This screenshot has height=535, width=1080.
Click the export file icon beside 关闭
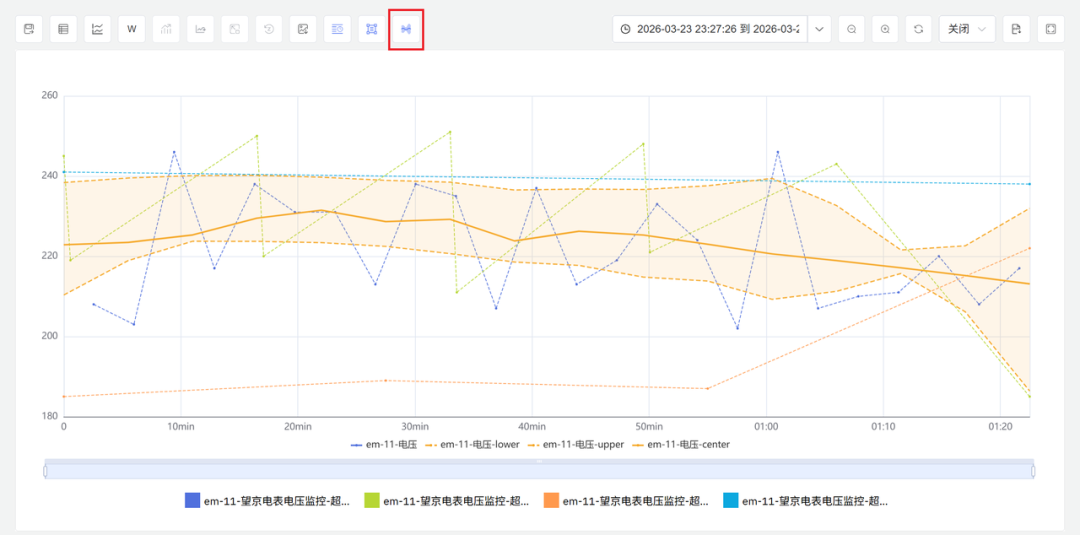1016,29
